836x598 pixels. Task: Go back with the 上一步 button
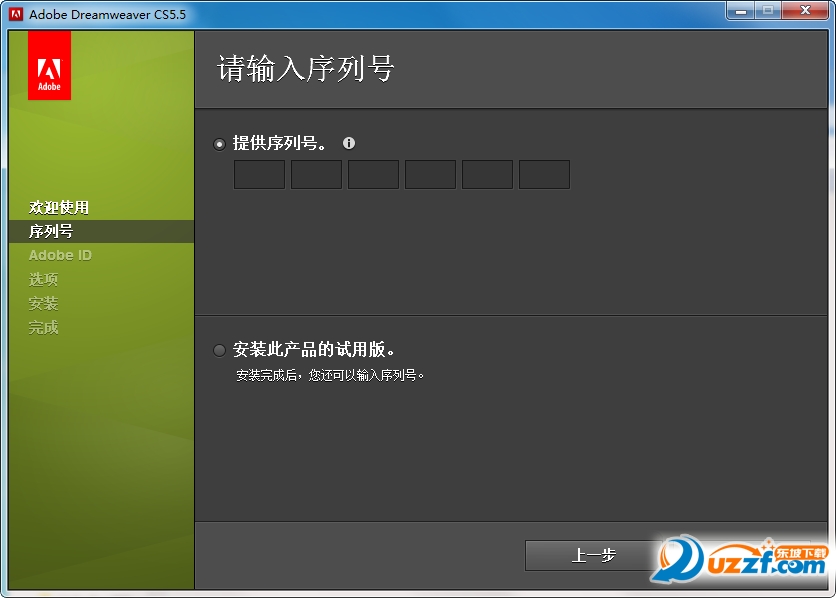[x=593, y=555]
